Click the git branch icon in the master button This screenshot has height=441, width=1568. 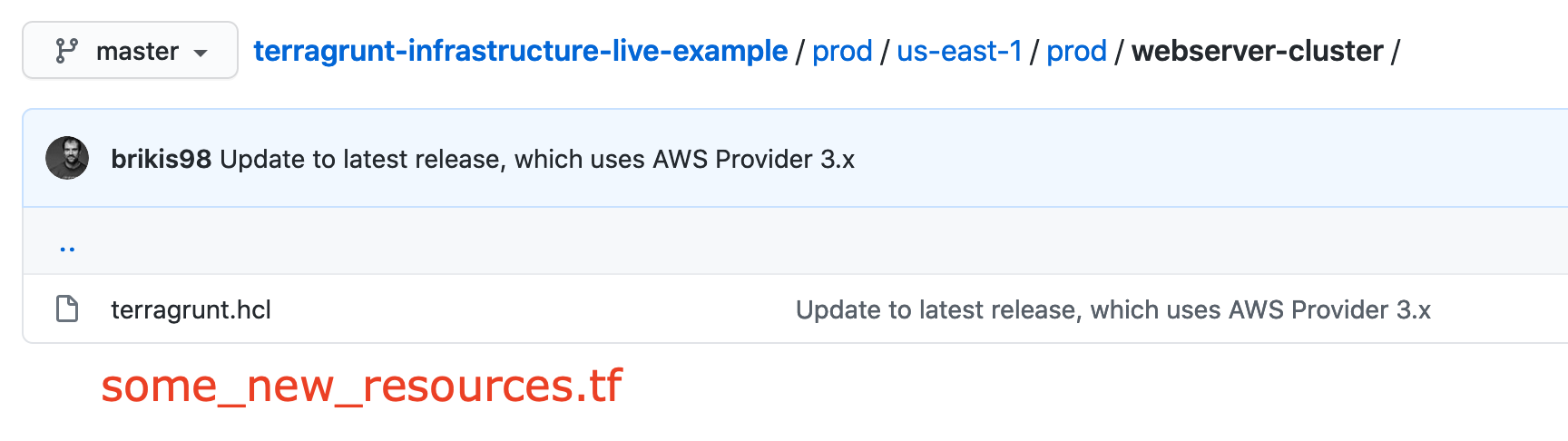click(66, 51)
